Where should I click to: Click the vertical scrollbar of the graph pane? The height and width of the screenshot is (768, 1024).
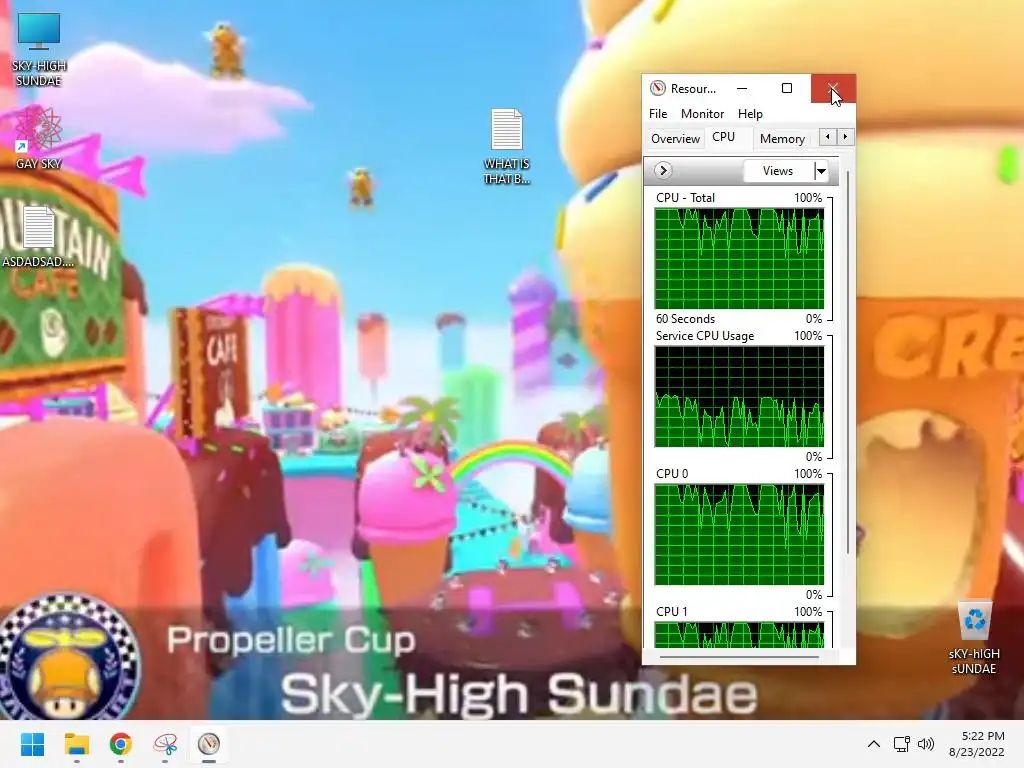[848, 362]
